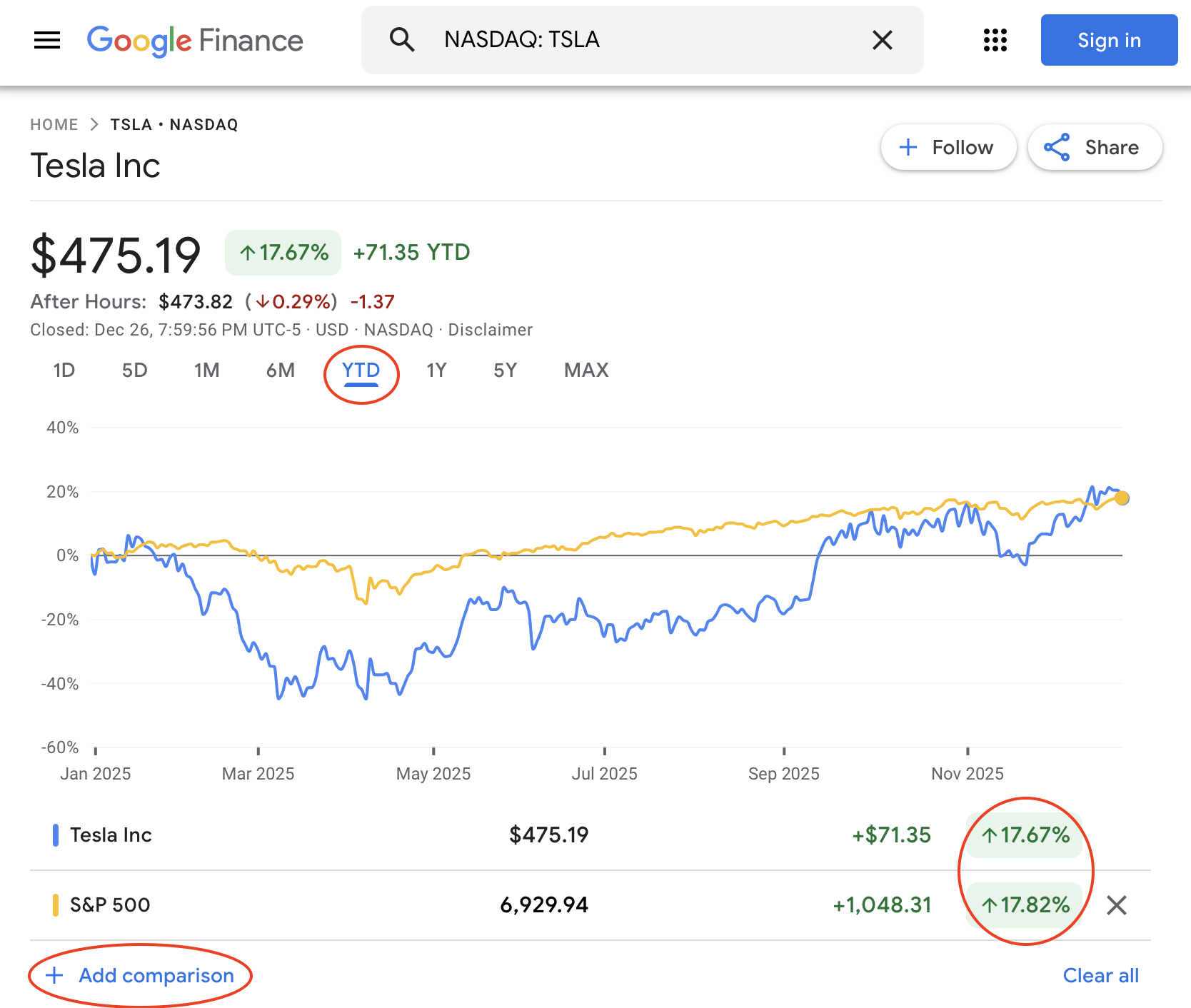Follow Tesla Inc stock

pos(948,148)
